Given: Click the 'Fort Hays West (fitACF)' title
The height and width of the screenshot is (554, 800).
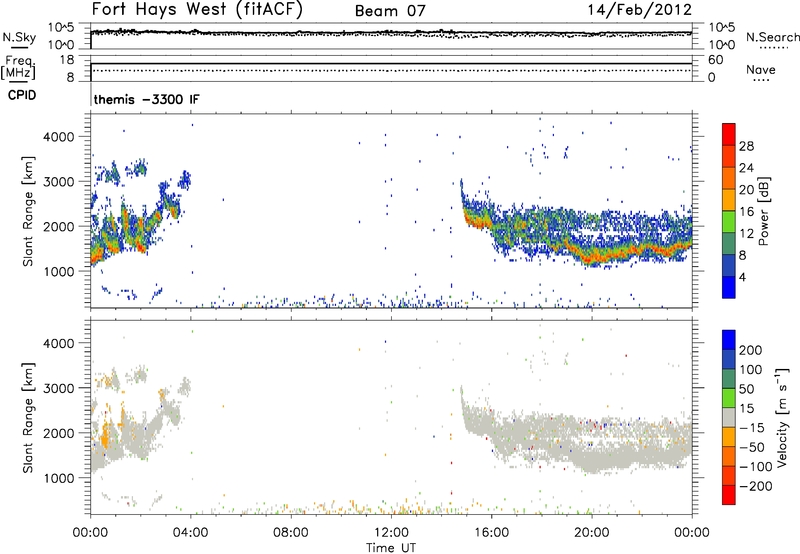Looking at the screenshot, I should (x=197, y=10).
